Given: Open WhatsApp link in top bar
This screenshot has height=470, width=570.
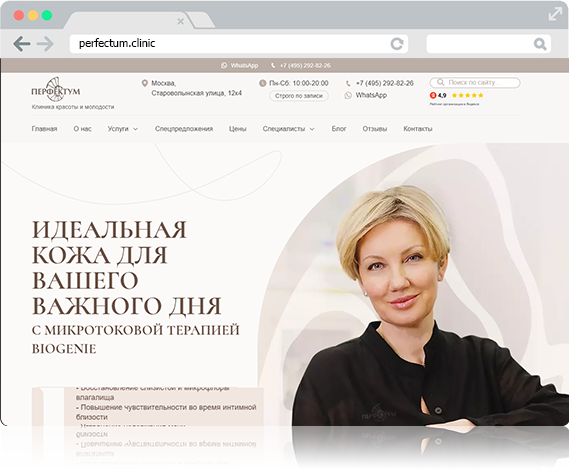Looking at the screenshot, I should [x=244, y=65].
